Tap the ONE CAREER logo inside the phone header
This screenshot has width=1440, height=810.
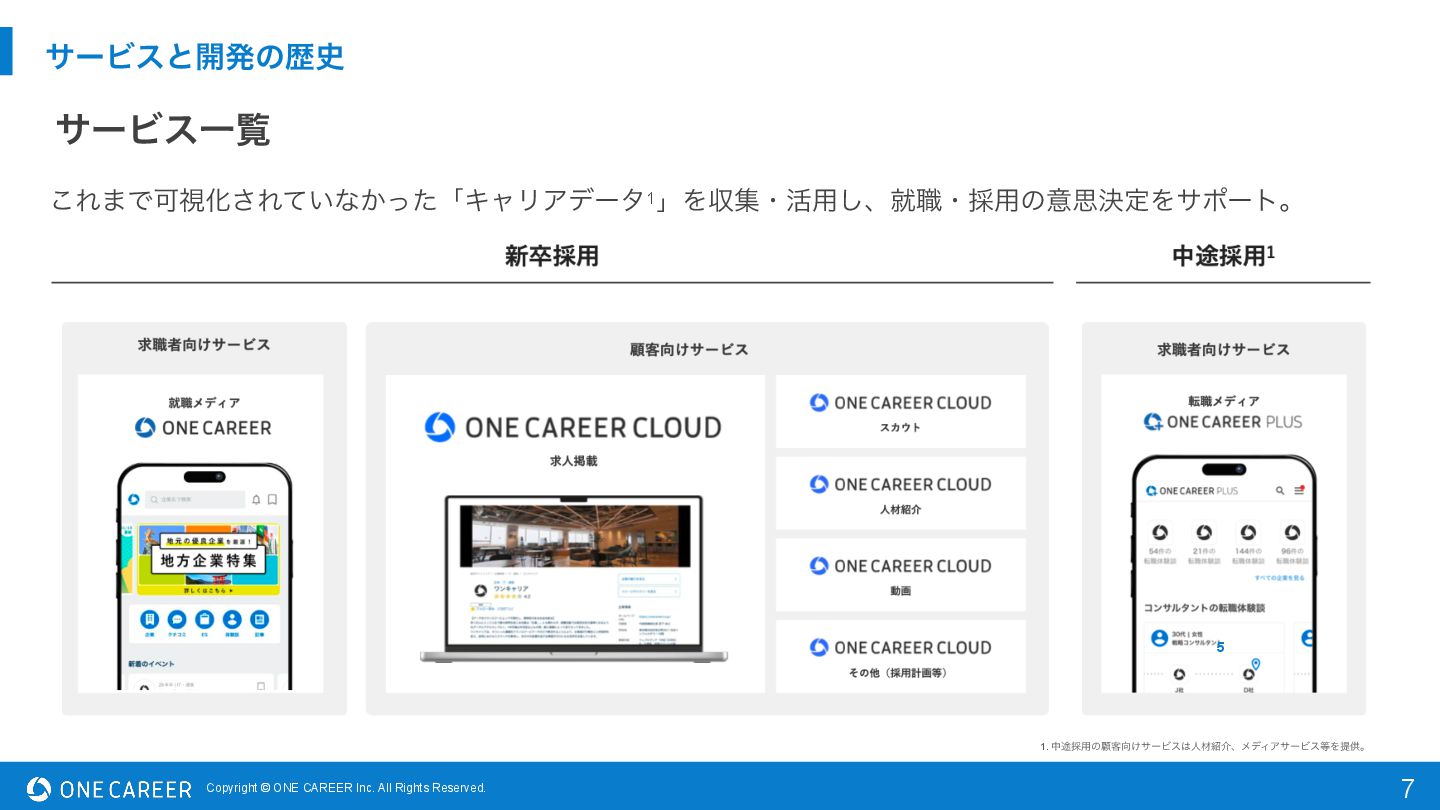pos(133,499)
